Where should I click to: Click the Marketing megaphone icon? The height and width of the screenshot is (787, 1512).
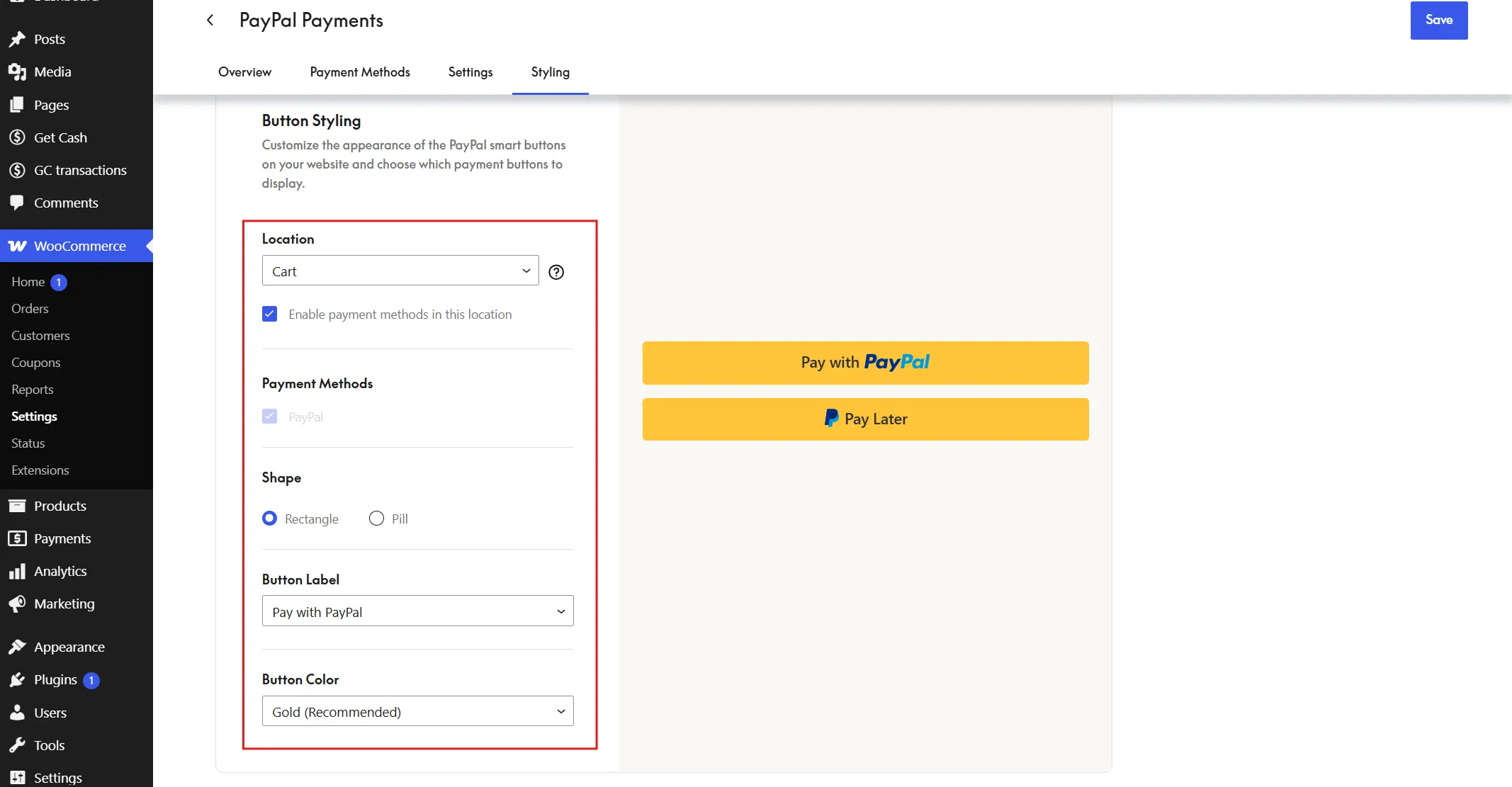[17, 604]
